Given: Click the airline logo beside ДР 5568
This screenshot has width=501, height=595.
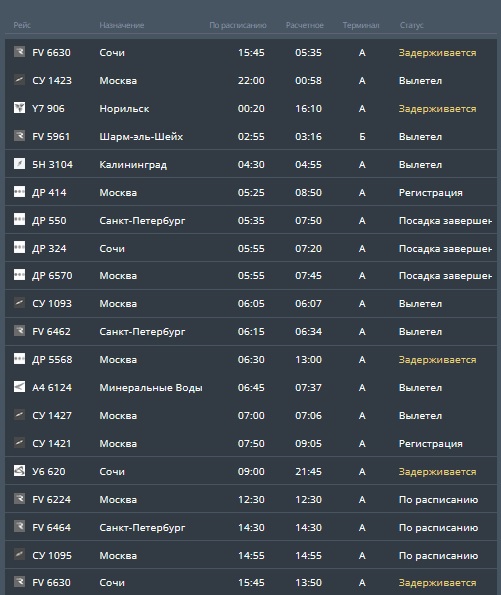Looking at the screenshot, I should pyautogui.click(x=19, y=359).
